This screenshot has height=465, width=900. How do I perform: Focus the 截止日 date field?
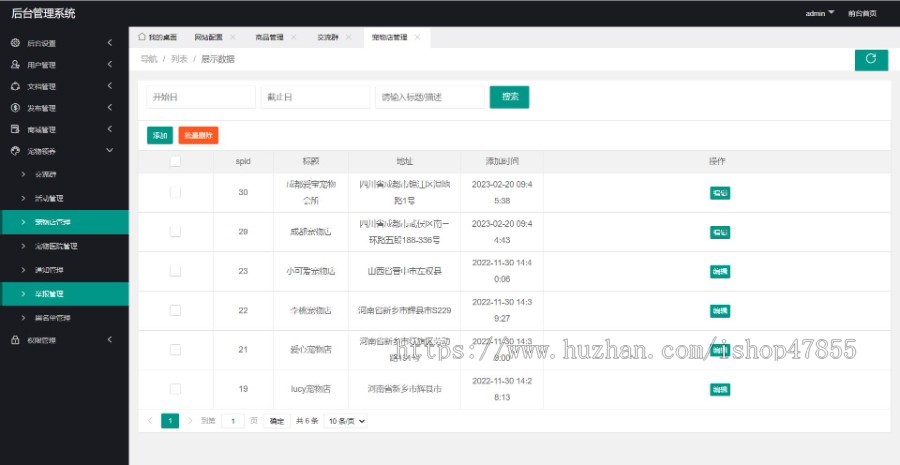315,97
